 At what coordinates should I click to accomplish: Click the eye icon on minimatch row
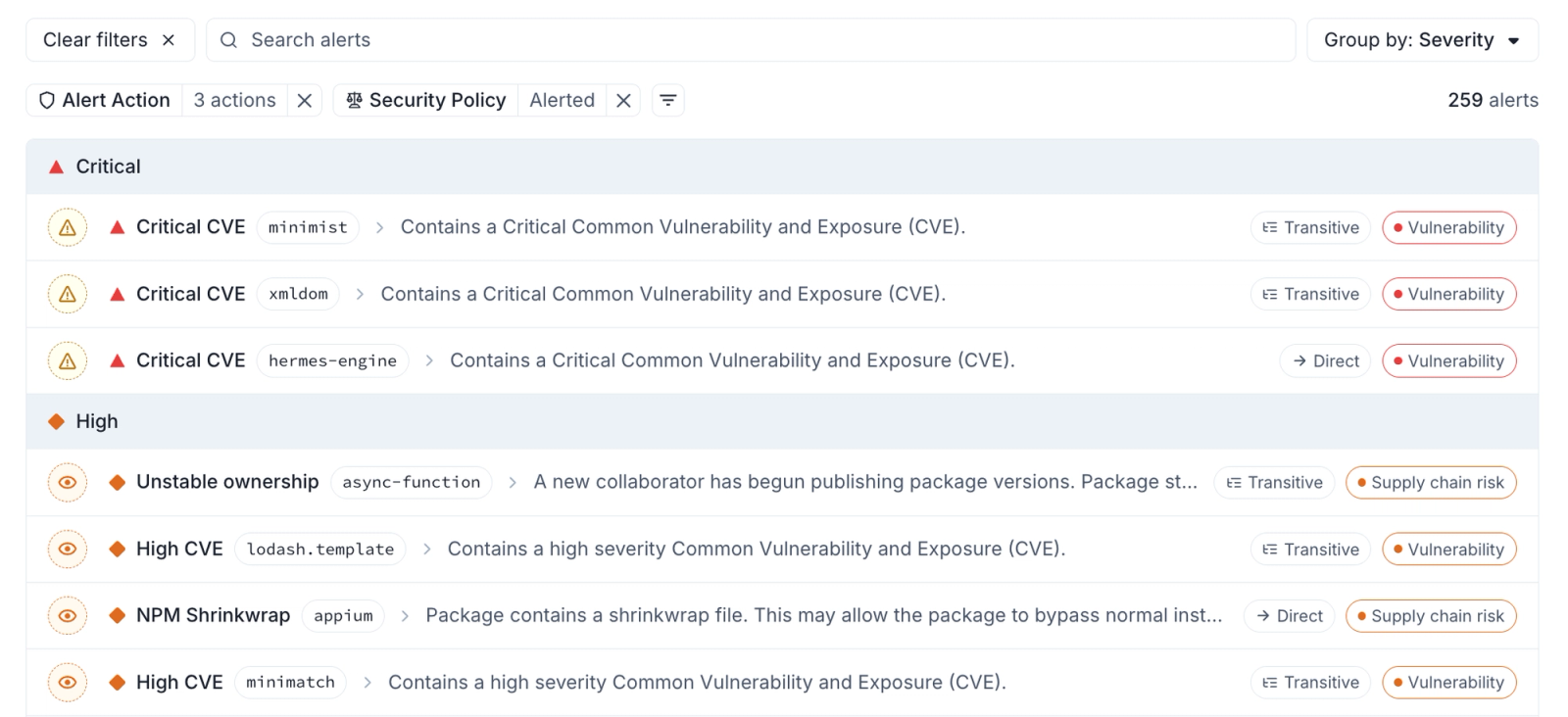(x=68, y=682)
